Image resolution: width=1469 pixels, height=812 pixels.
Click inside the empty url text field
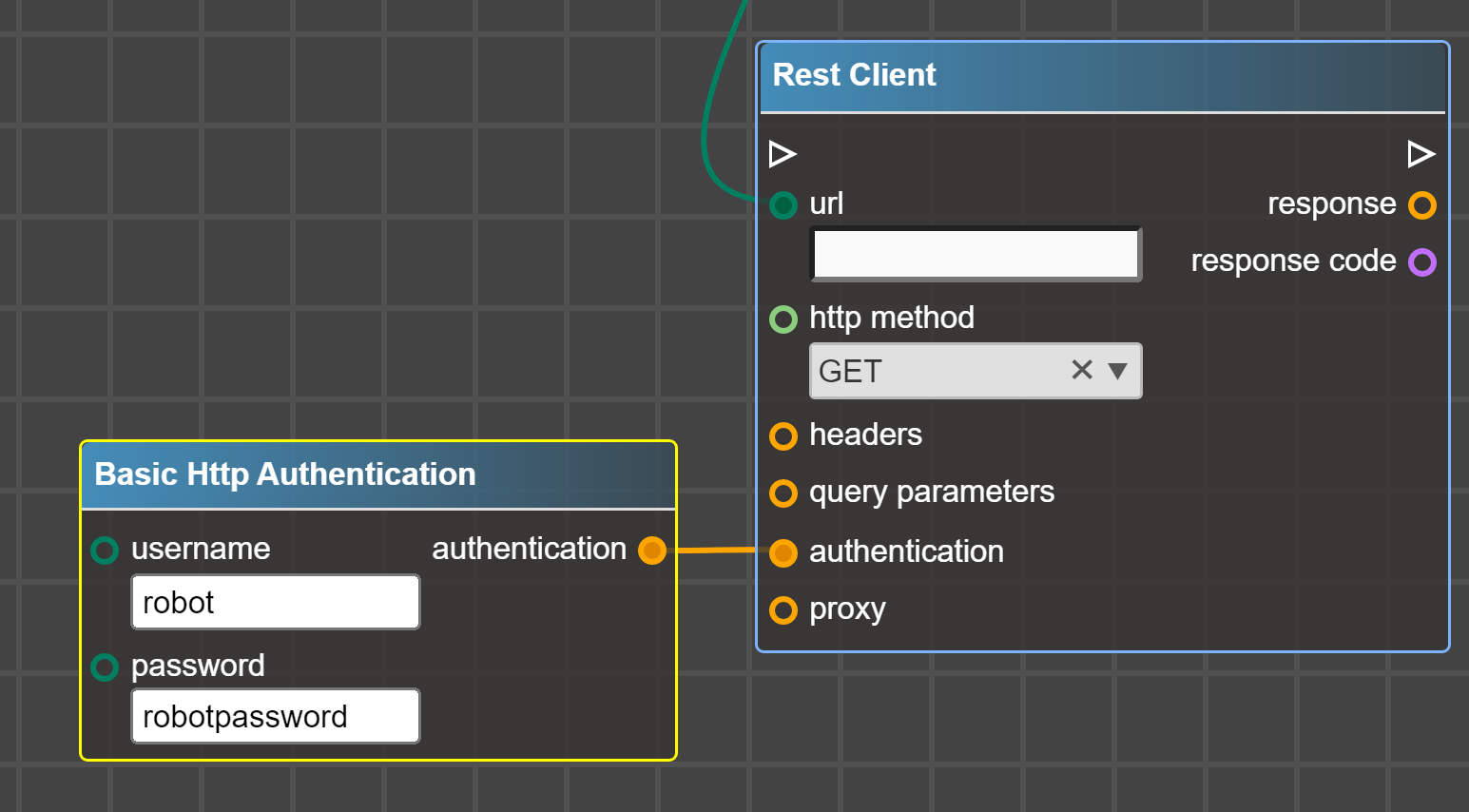(x=975, y=253)
